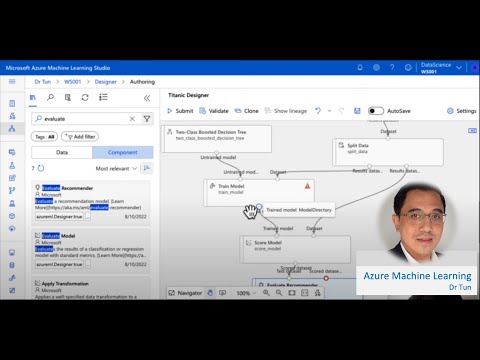Image resolution: width=480 pixels, height=360 pixels.
Task: Submit the pipeline
Action: (180, 111)
